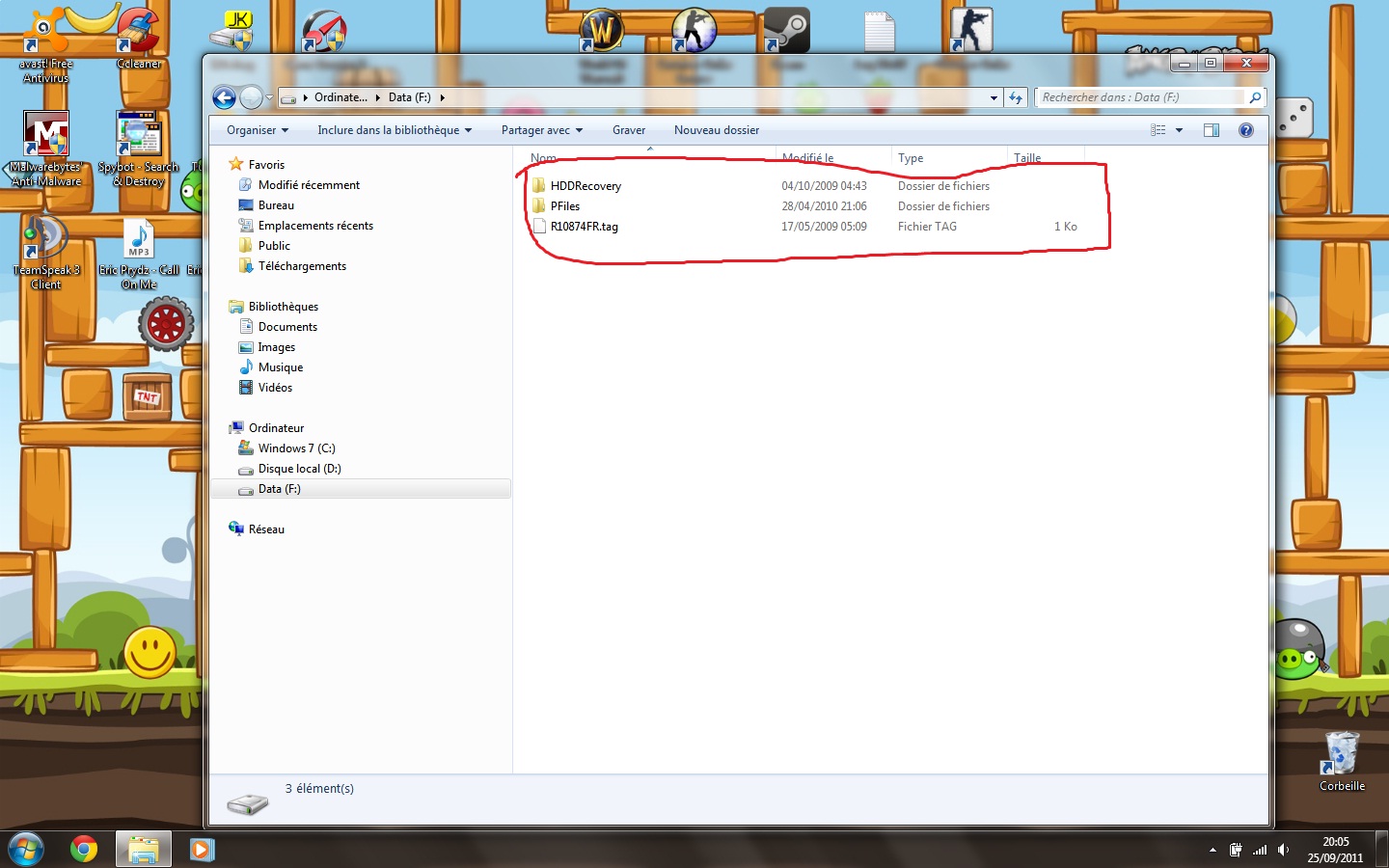Click Modifié récemment in Favoris

tap(309, 185)
